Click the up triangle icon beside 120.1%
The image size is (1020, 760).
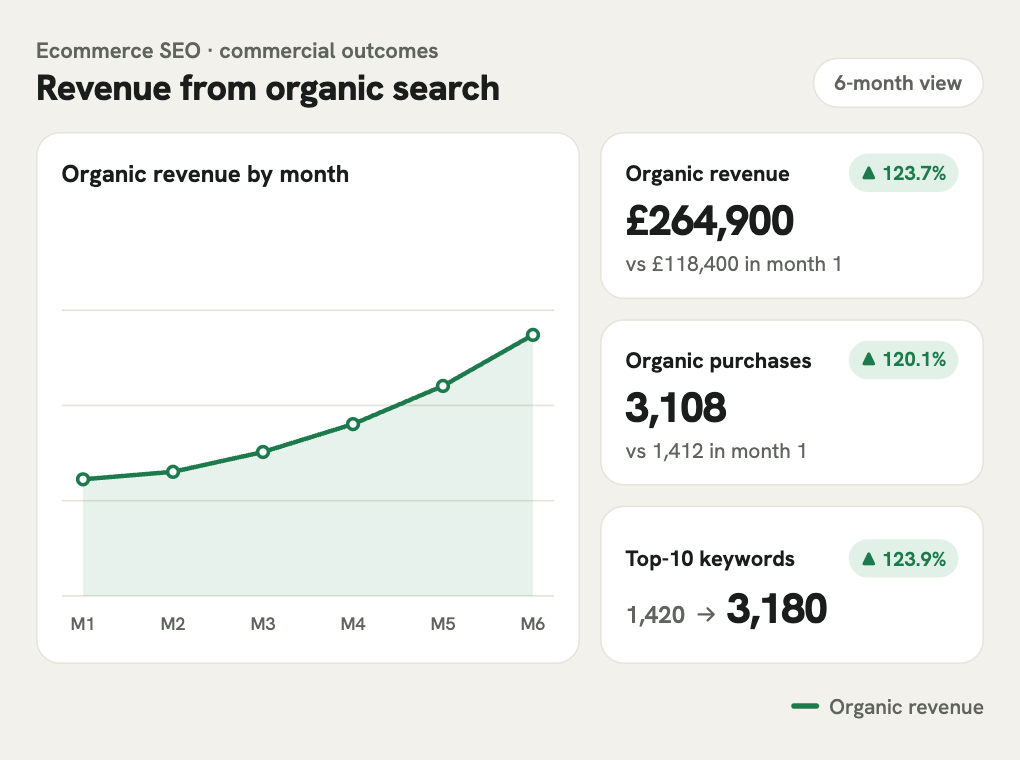tap(868, 359)
